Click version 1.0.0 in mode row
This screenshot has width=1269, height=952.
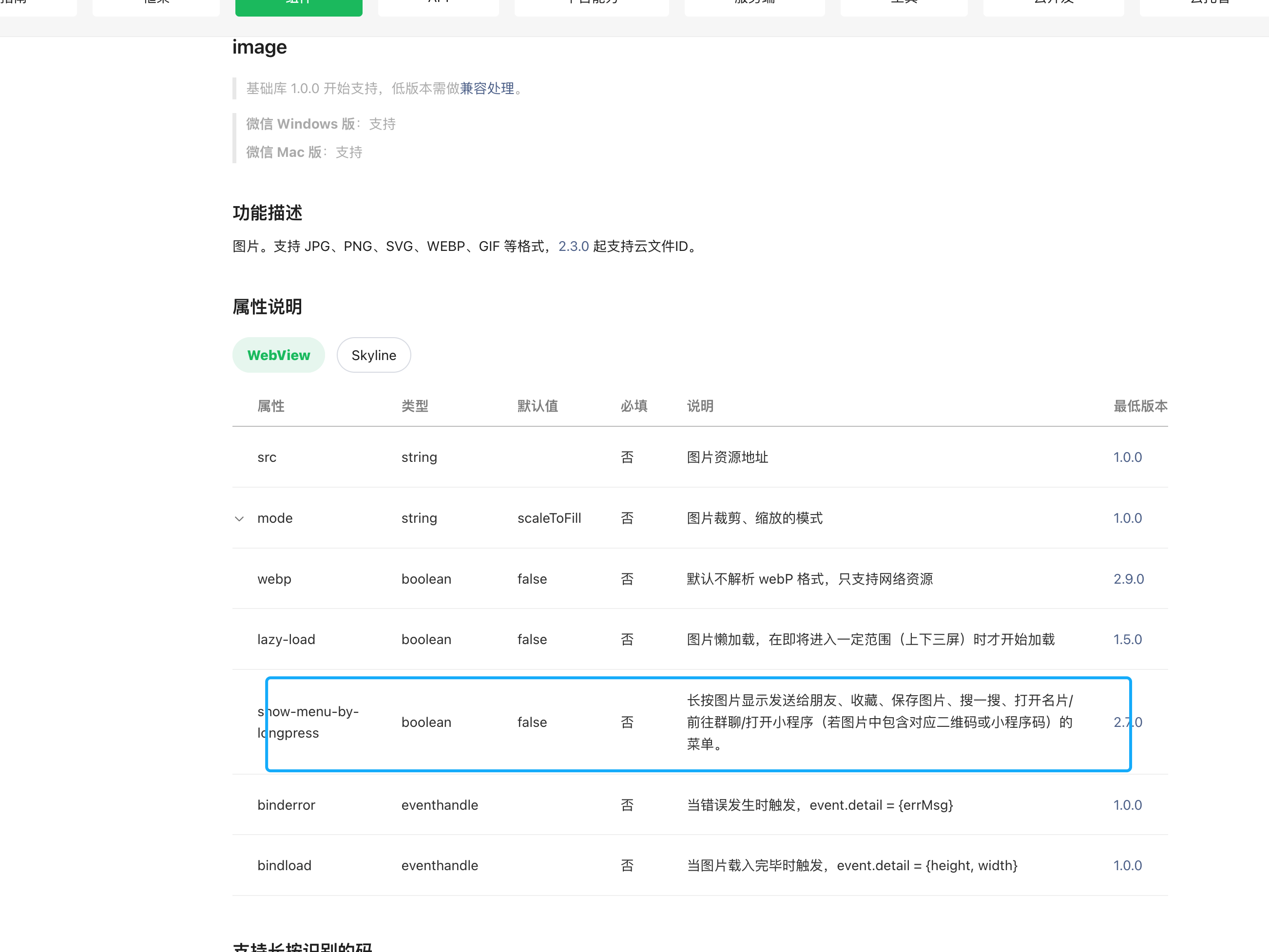pyautogui.click(x=1127, y=518)
